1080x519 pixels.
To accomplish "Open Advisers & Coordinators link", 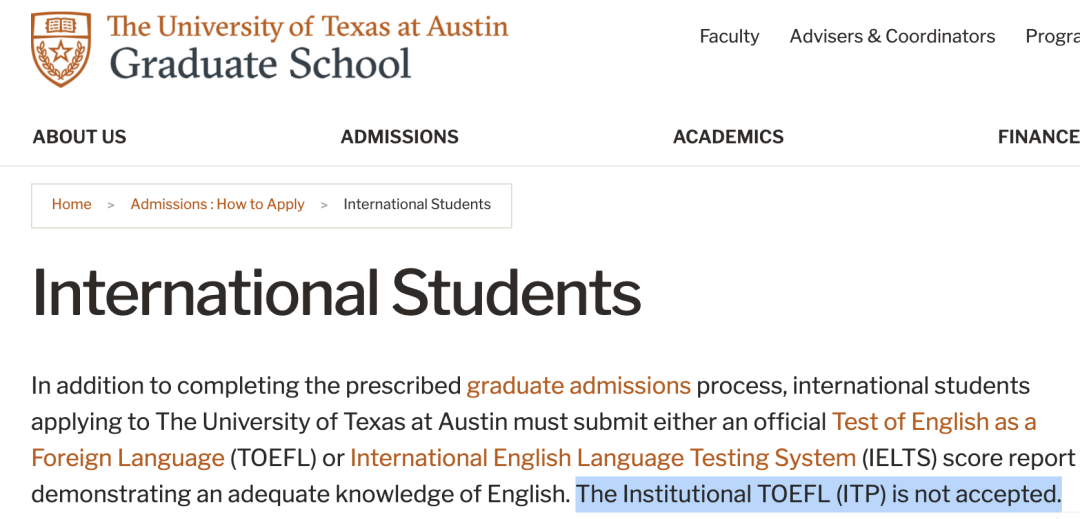I will (x=892, y=36).
